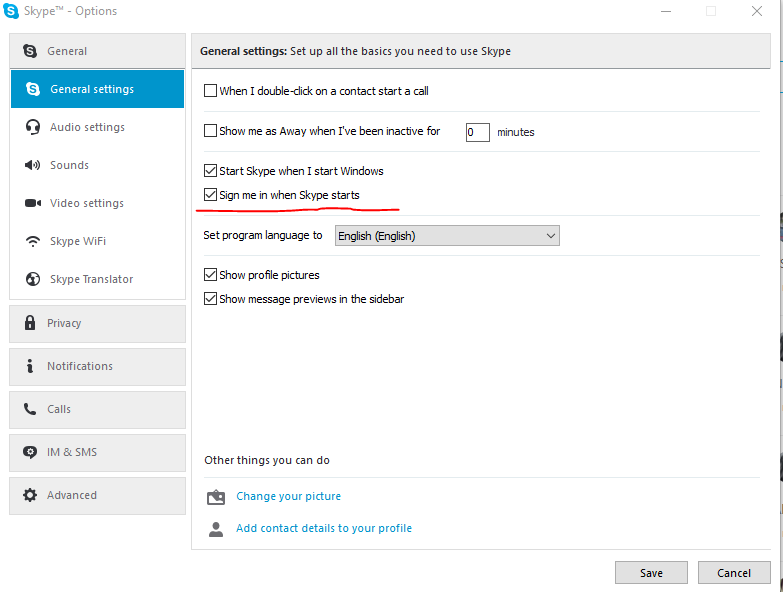The height and width of the screenshot is (592, 783).
Task: Click the Skype WiFi signal icon
Action: pyautogui.click(x=33, y=241)
